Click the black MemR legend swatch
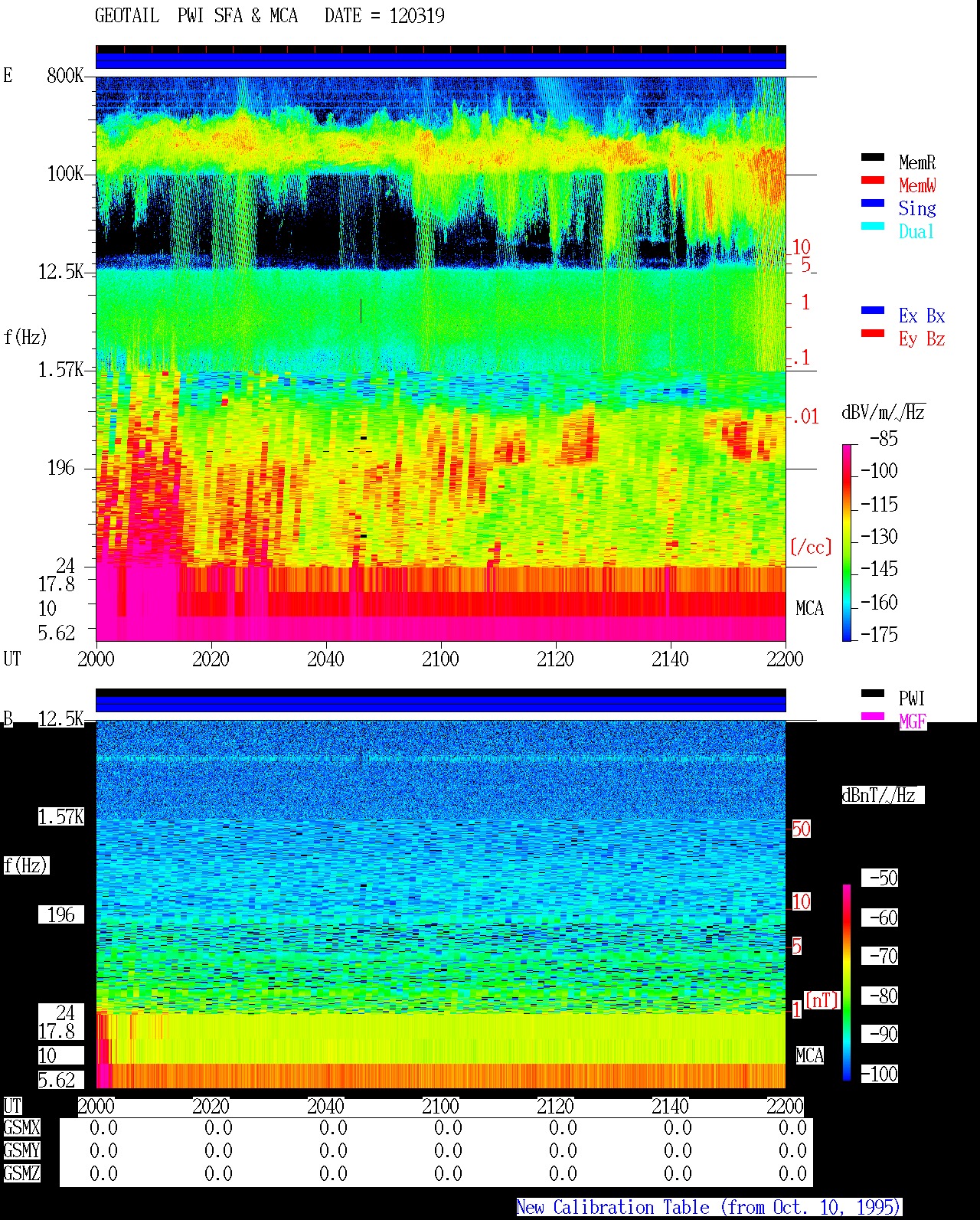980x1220 pixels. pos(873,157)
